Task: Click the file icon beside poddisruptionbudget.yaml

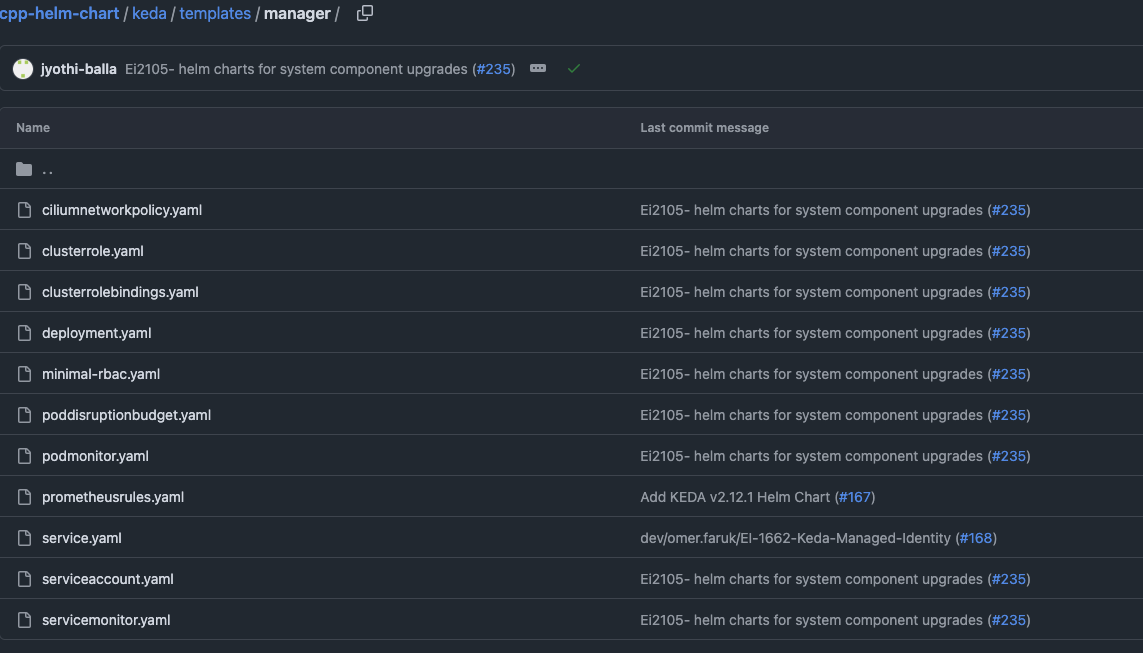Action: point(24,415)
